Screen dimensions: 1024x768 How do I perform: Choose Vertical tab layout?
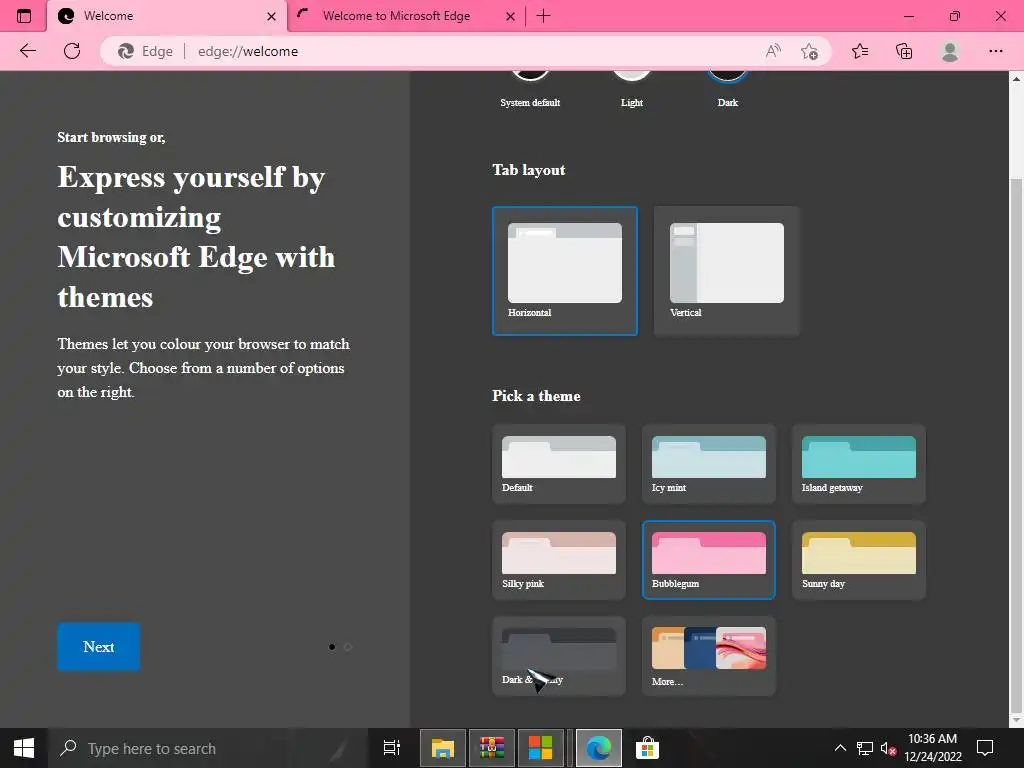[x=727, y=271]
